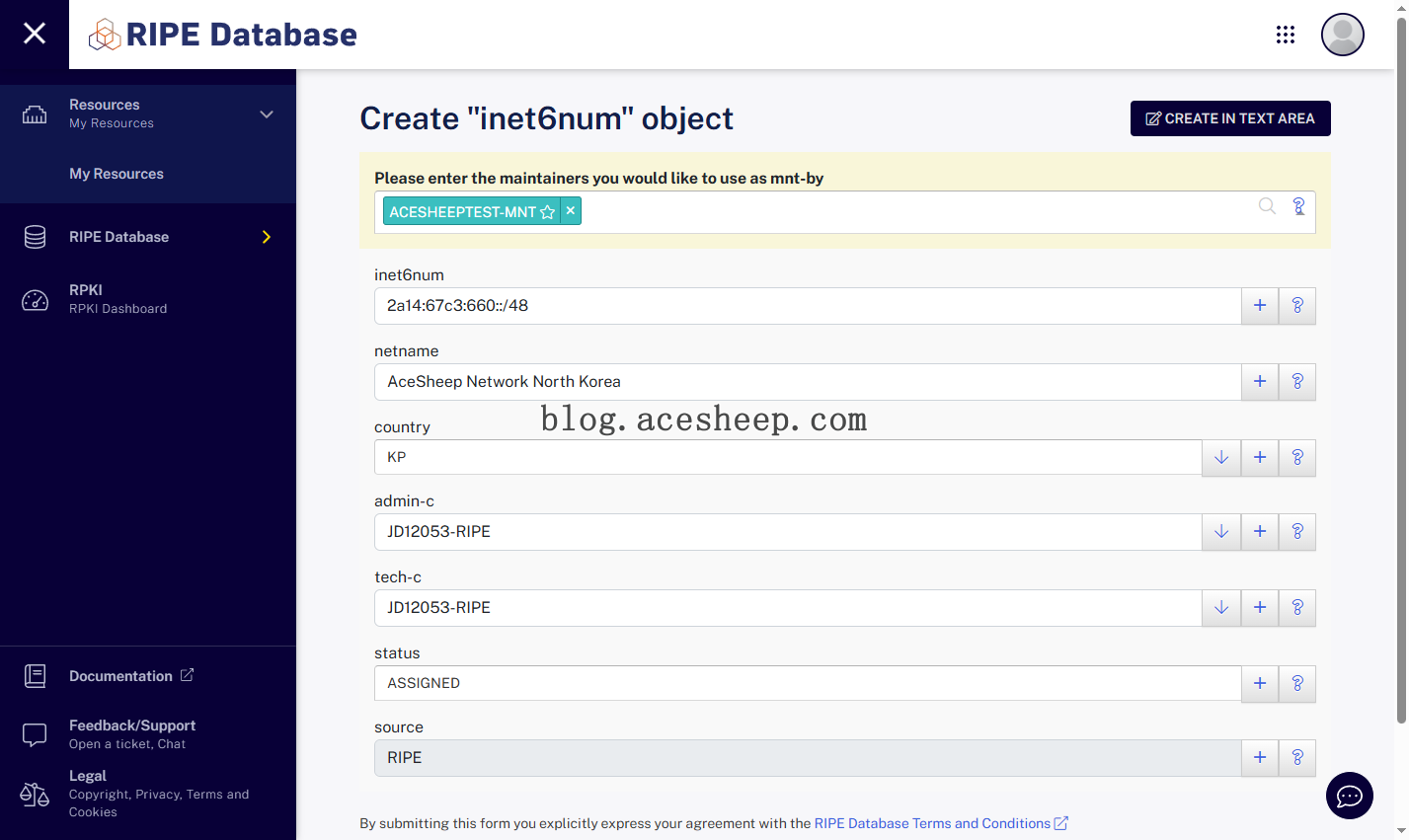This screenshot has height=840, width=1409.
Task: Toggle star on ACESHEEPTEST-MNT maintainer
Action: 547,211
